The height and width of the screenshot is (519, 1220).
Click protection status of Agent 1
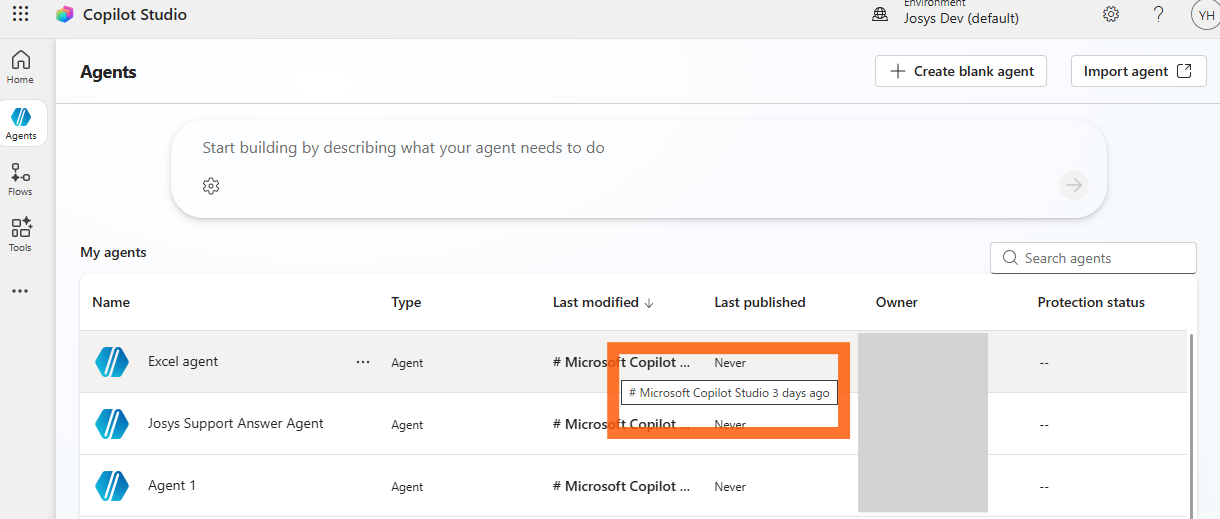[1043, 487]
